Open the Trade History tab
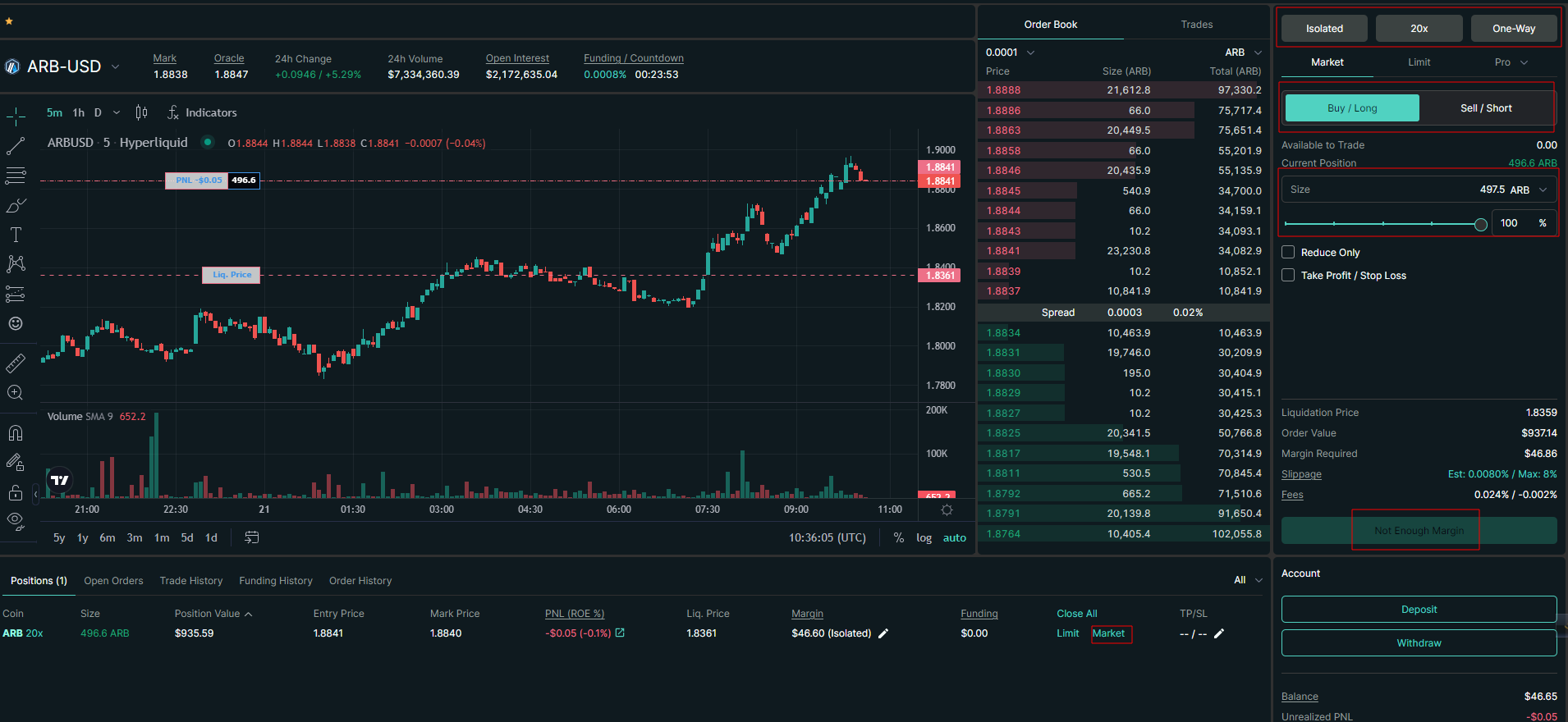This screenshot has width=1568, height=722. [191, 581]
